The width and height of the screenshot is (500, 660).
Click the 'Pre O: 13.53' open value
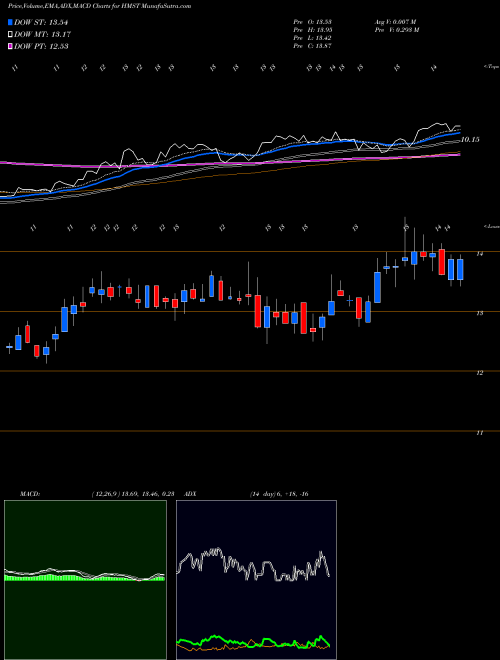(x=313, y=21)
